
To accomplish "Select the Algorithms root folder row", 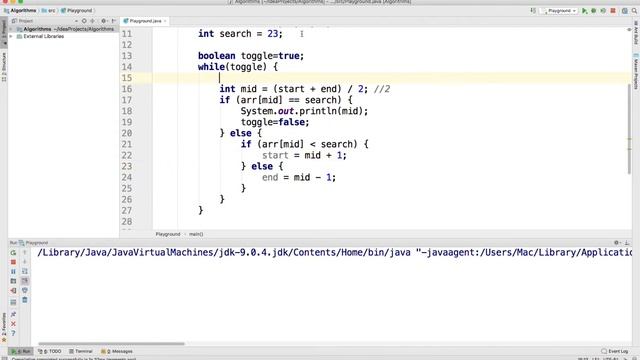I will pos(63,29).
